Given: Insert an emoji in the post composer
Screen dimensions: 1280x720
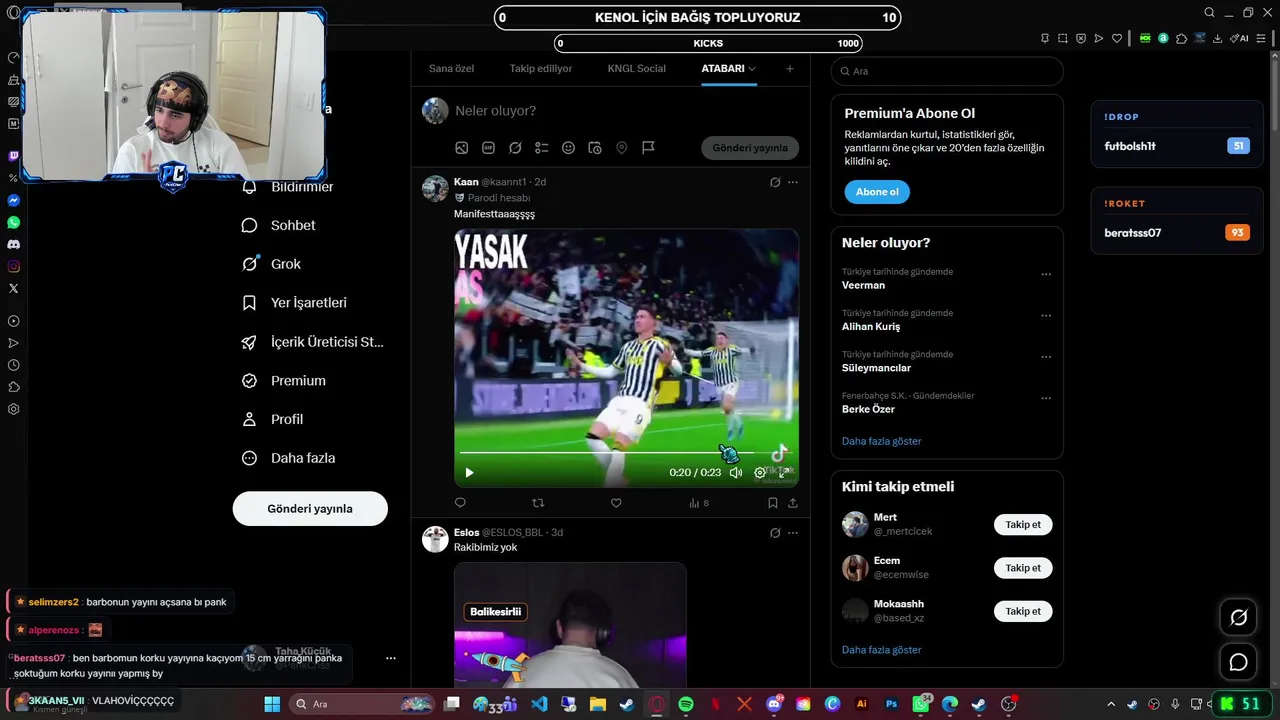Looking at the screenshot, I should pos(568,148).
